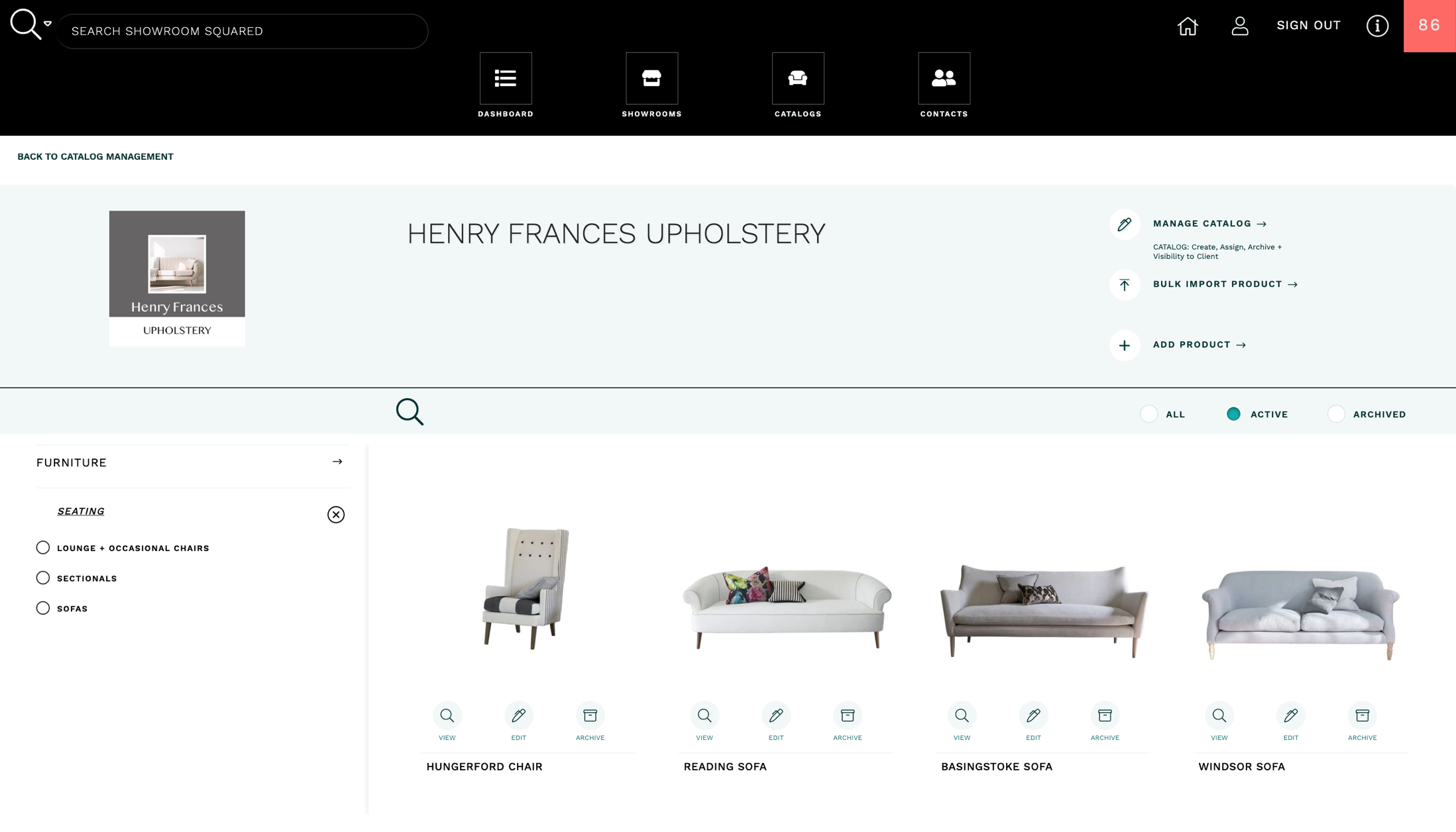The image size is (1456, 832).
Task: Click View magnifier for Basingstoke Sofa
Action: [962, 715]
